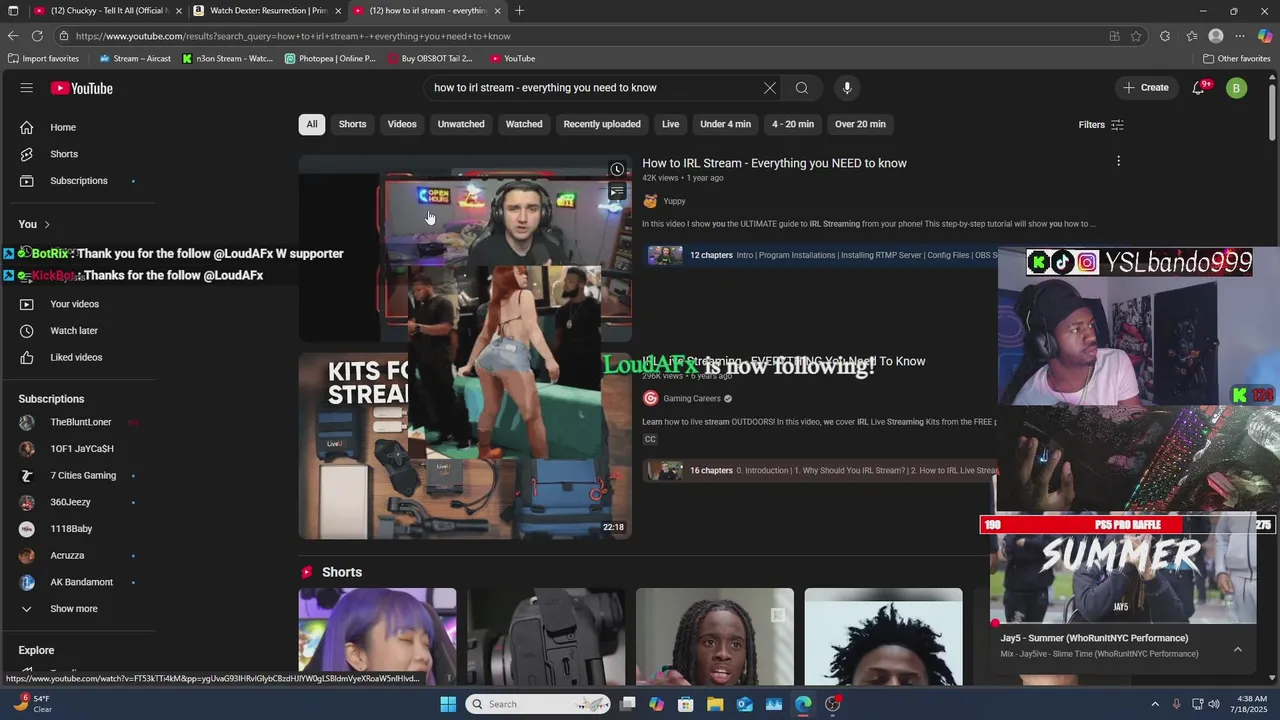
Task: Switch to the Watch Dexter: Resurrection tab
Action: click(x=268, y=11)
